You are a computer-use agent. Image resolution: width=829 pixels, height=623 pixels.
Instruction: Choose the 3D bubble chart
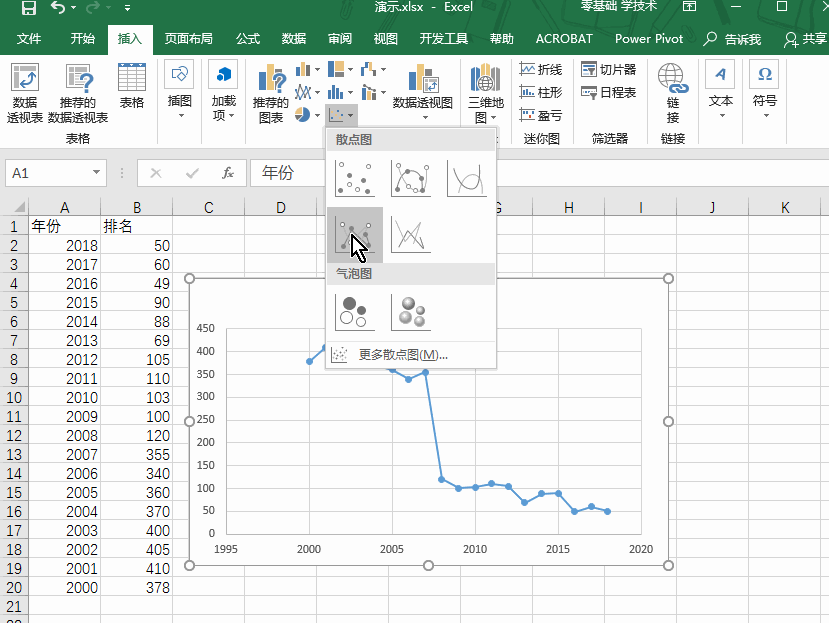pos(411,313)
